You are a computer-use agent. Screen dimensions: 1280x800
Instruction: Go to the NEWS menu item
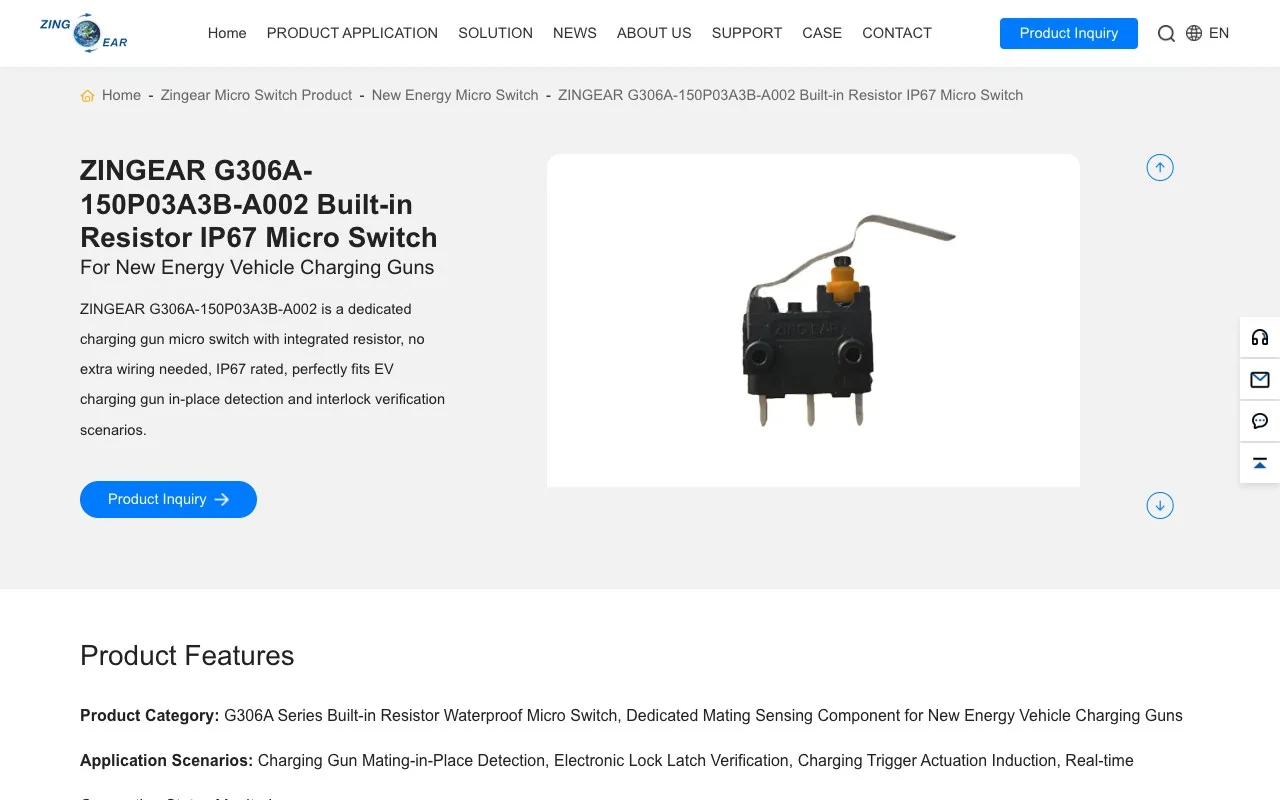click(x=575, y=33)
